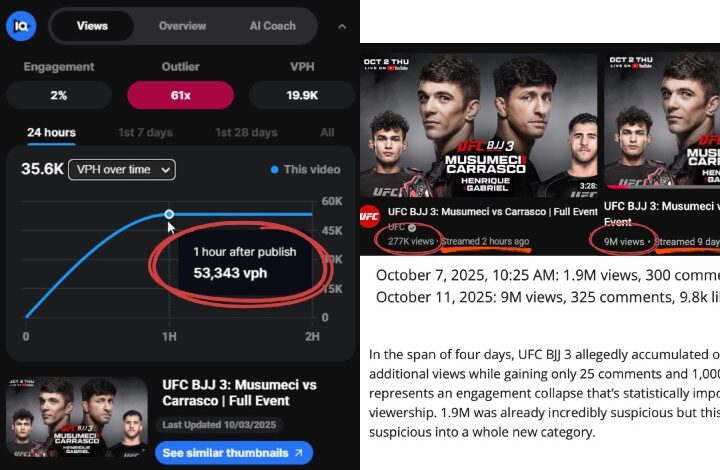Switch to the Overview tab
The width and height of the screenshot is (720, 470).
point(182,26)
